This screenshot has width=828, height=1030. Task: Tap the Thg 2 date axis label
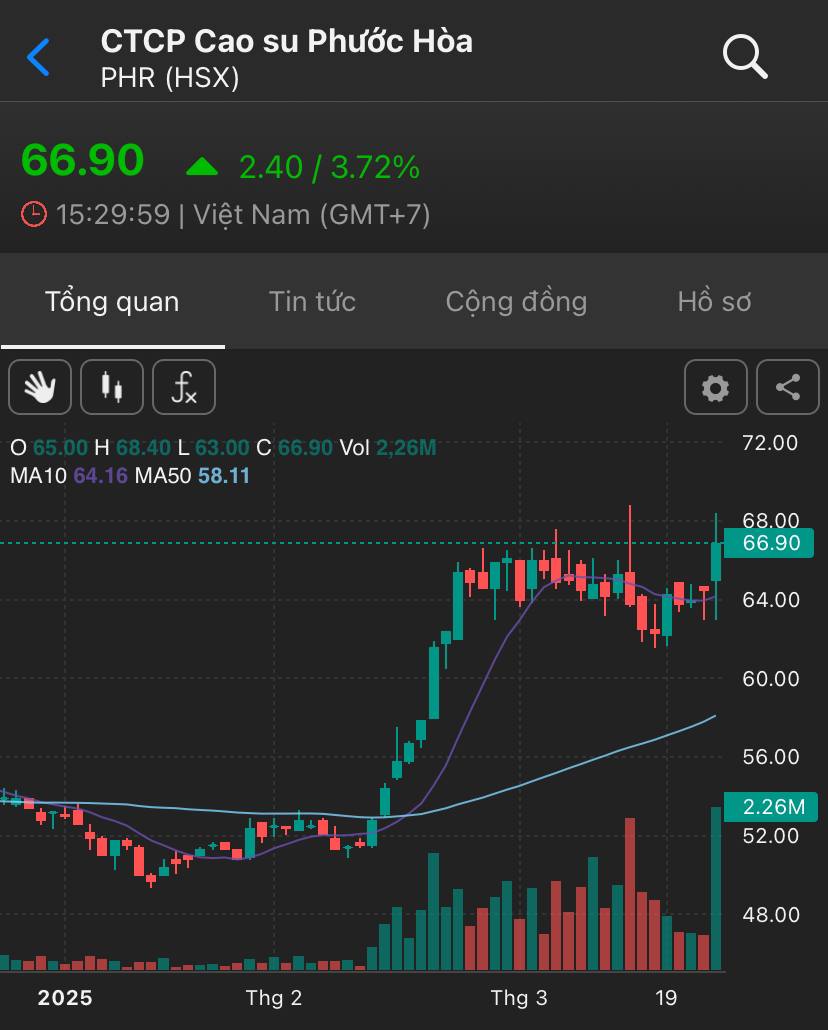(x=273, y=998)
